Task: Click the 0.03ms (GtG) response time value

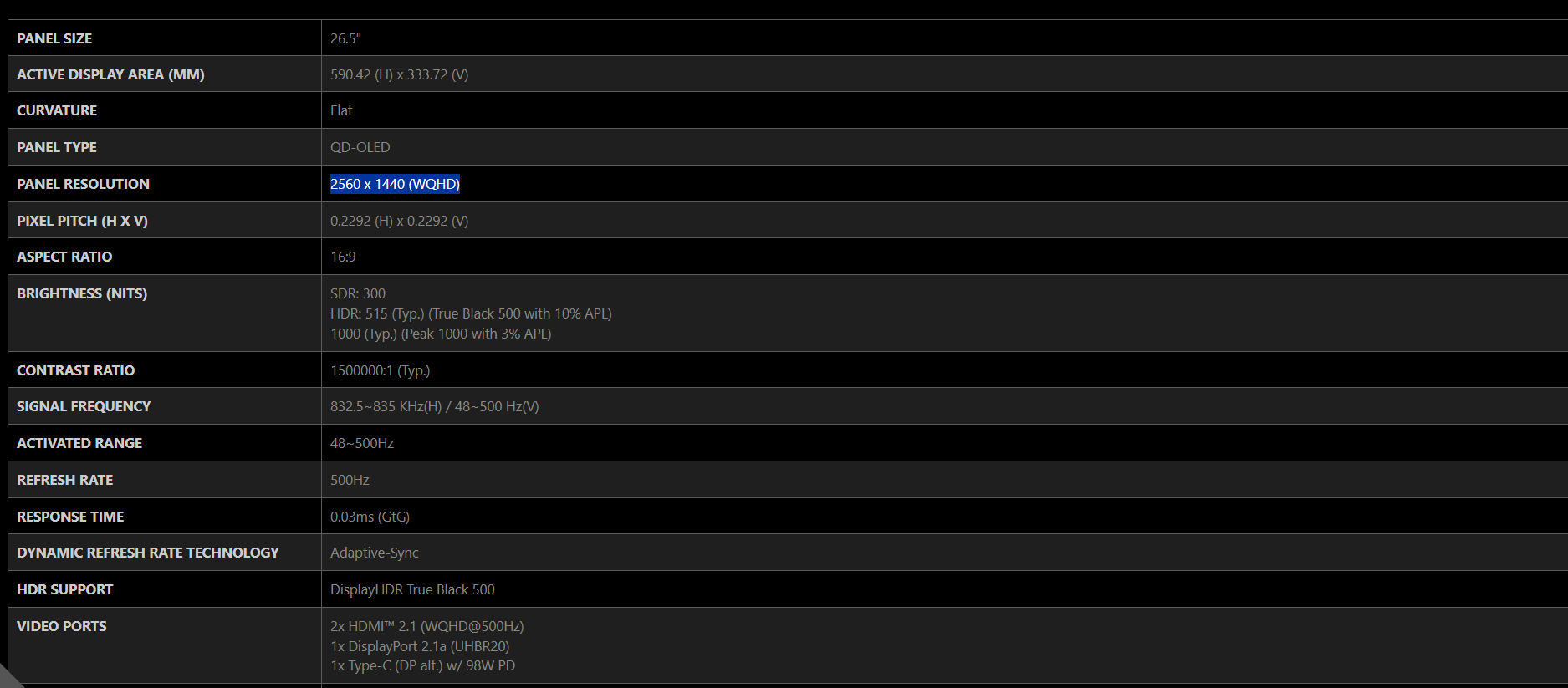Action: click(370, 517)
